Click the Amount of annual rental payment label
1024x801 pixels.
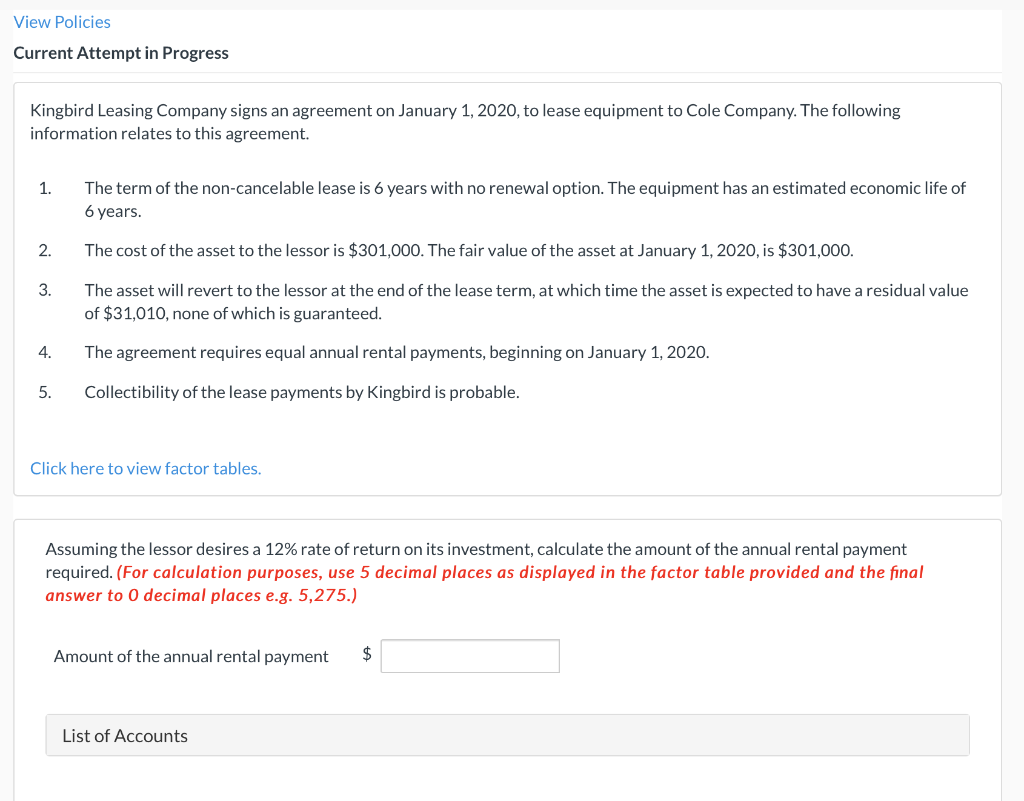coord(190,656)
